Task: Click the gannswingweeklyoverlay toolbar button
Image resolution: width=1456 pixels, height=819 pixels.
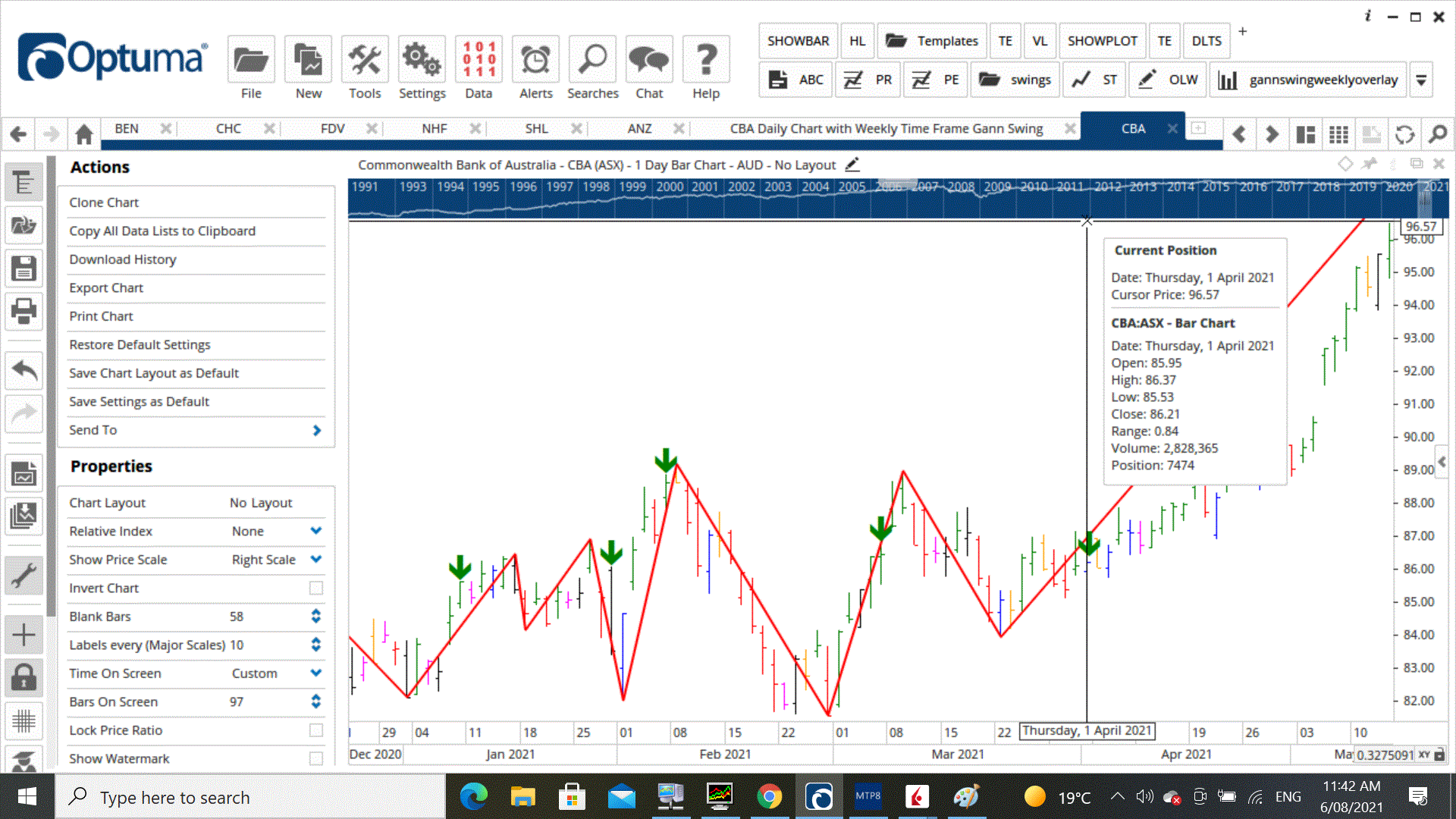Action: (x=1308, y=80)
